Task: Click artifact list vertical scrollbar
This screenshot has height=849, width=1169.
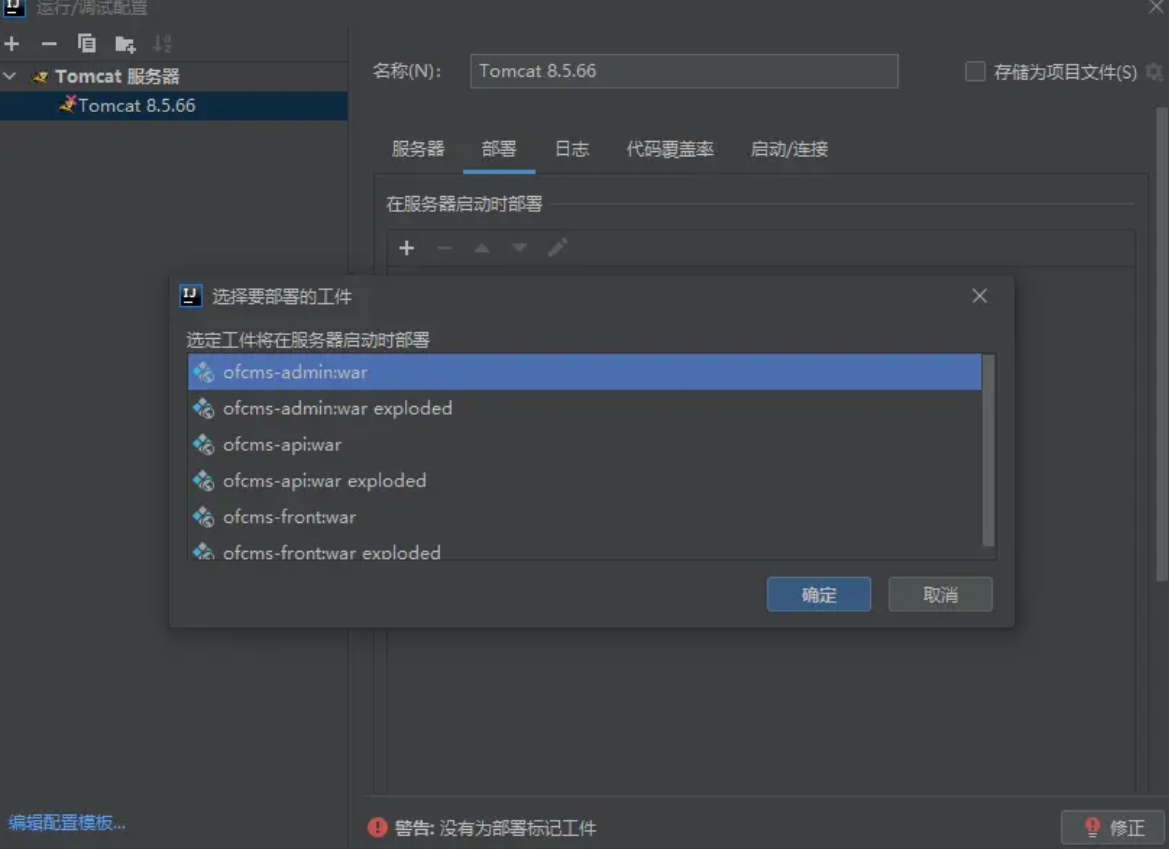Action: [x=989, y=451]
